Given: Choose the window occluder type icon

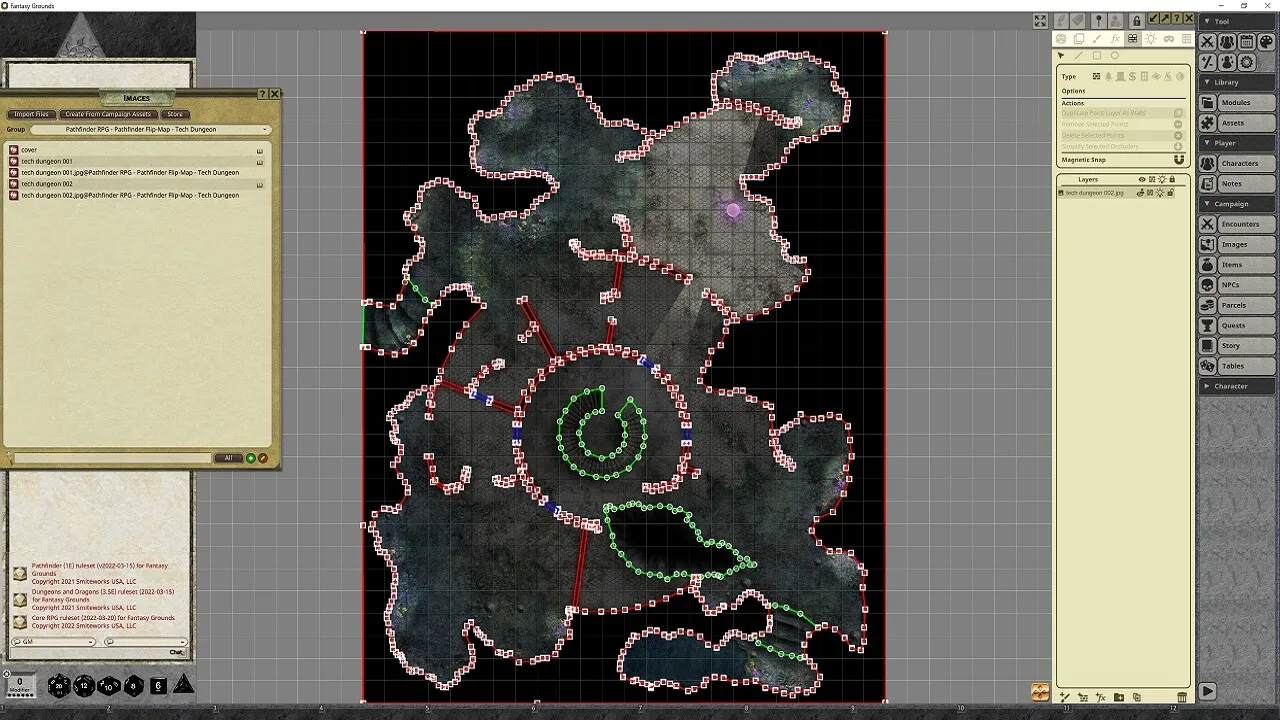Looking at the screenshot, I should click(x=1144, y=77).
